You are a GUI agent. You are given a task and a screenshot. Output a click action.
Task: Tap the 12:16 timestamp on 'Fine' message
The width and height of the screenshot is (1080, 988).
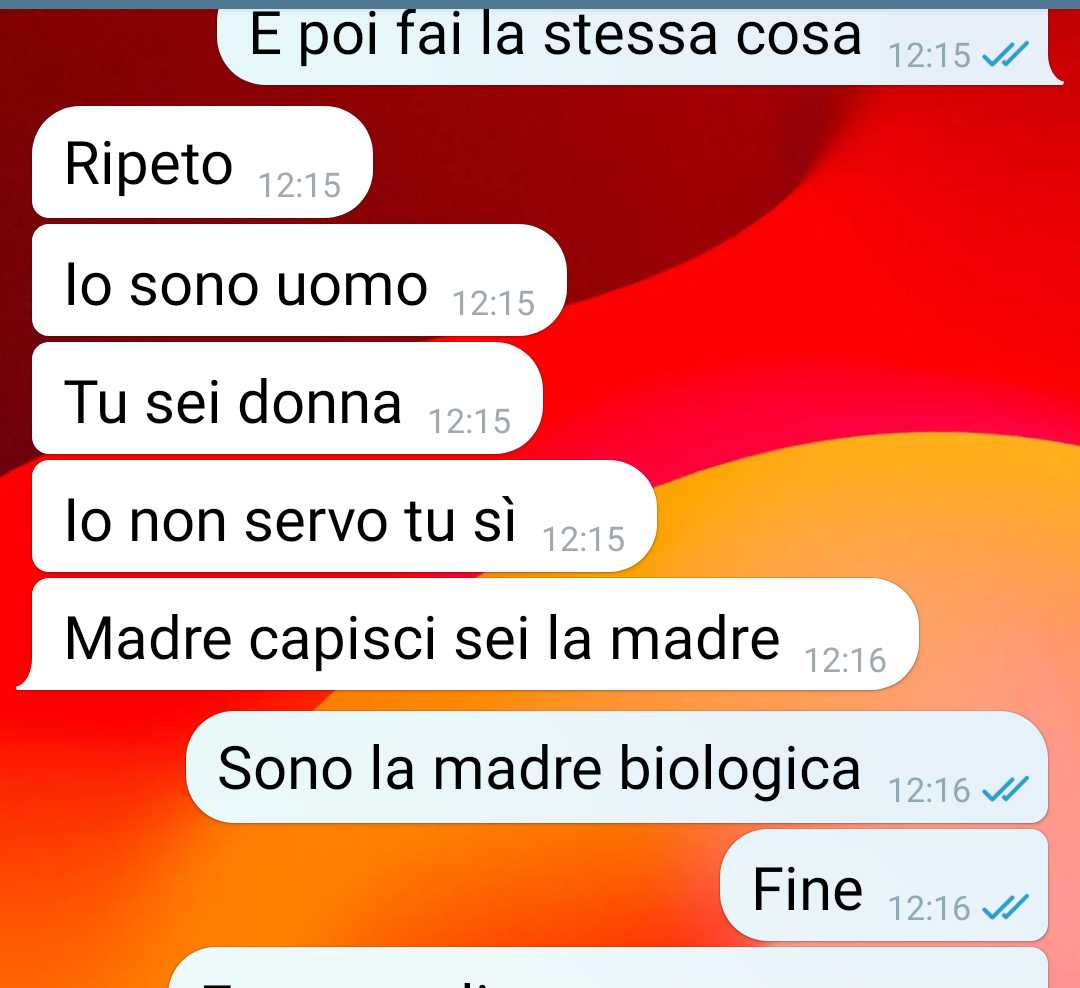click(929, 908)
